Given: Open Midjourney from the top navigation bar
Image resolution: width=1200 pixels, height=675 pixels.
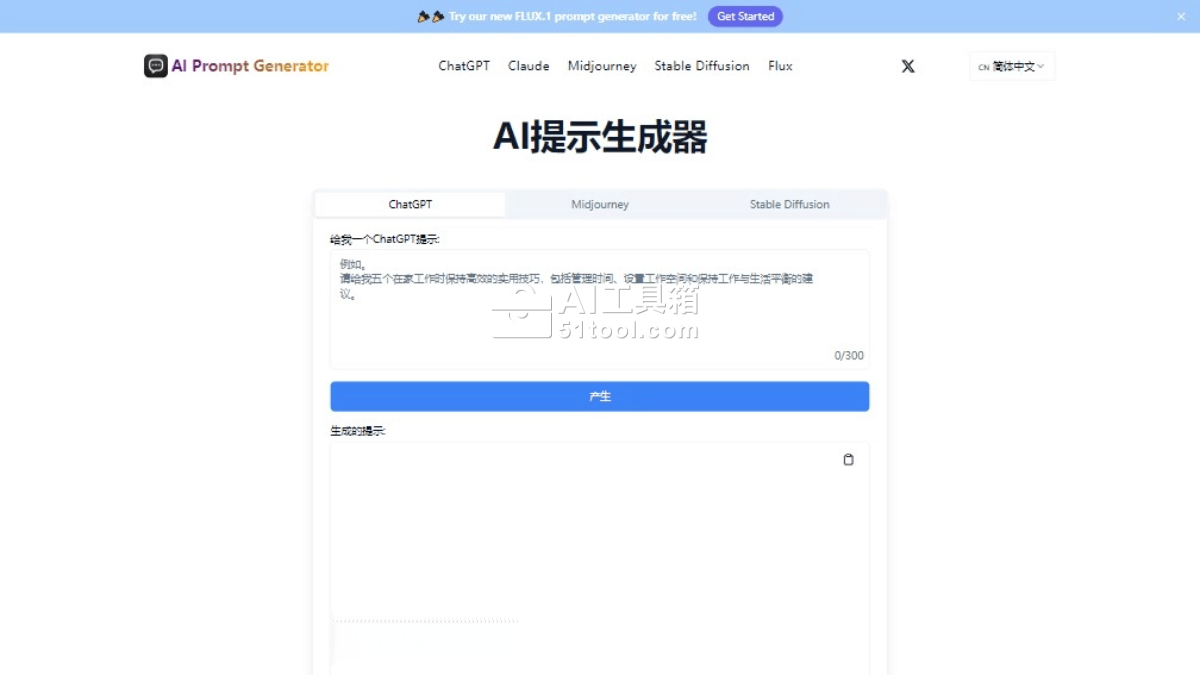Looking at the screenshot, I should coord(602,66).
